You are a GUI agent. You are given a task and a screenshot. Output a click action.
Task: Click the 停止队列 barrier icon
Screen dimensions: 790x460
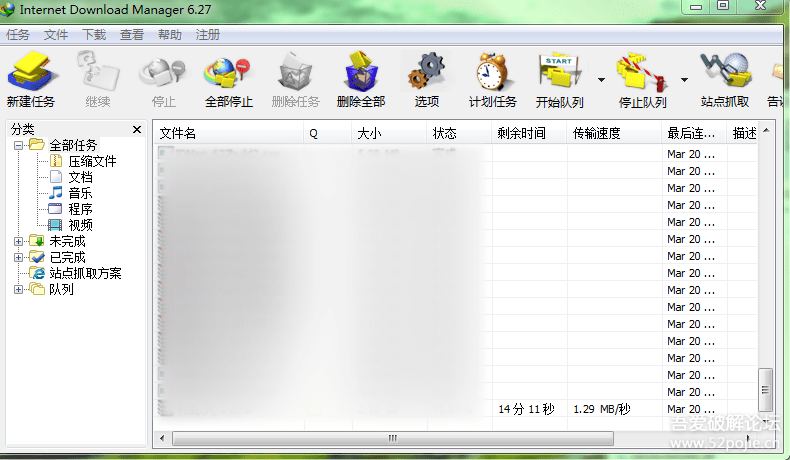642,73
